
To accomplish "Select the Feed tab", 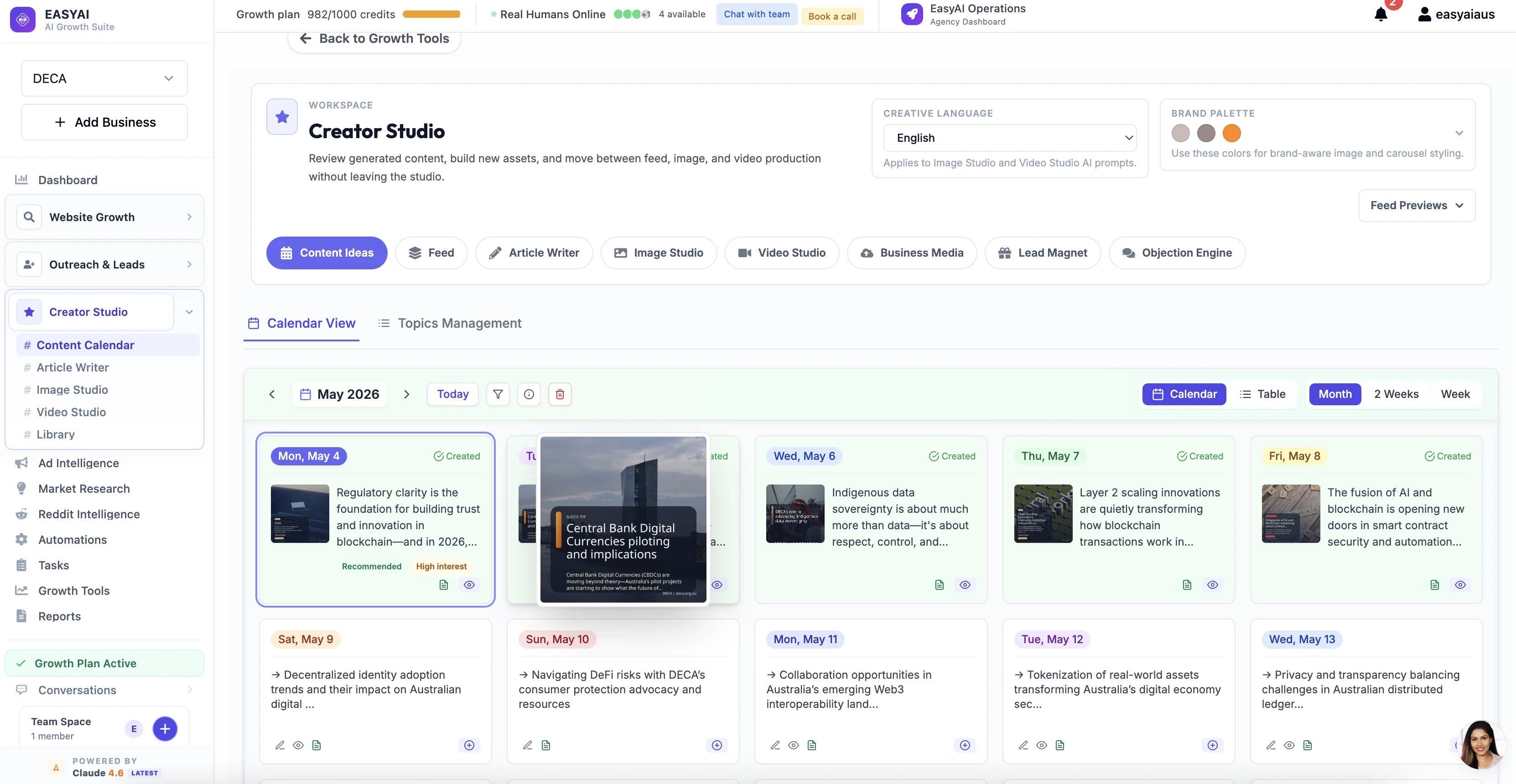I will pos(431,253).
